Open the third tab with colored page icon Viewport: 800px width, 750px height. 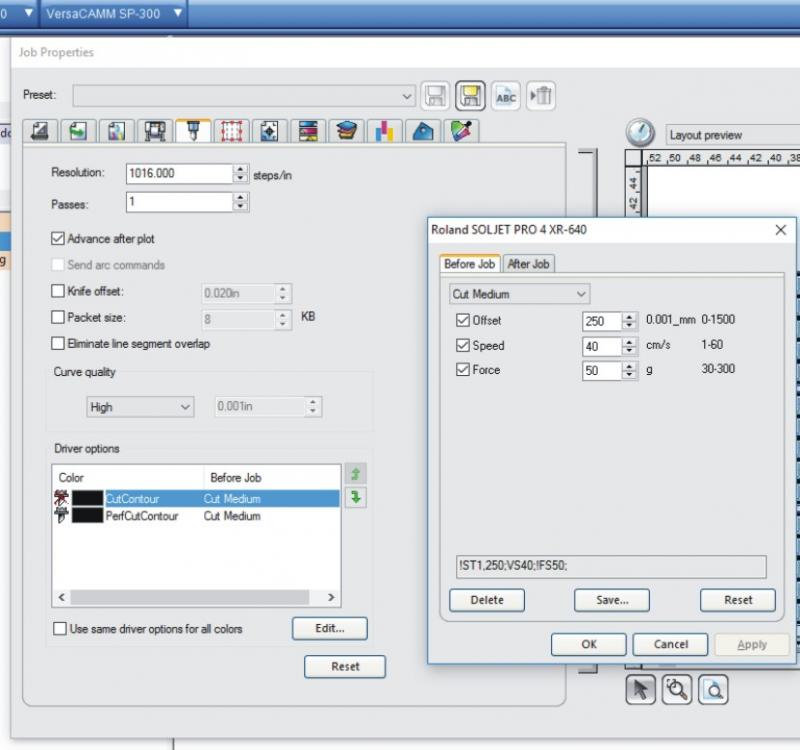pyautogui.click(x=116, y=132)
